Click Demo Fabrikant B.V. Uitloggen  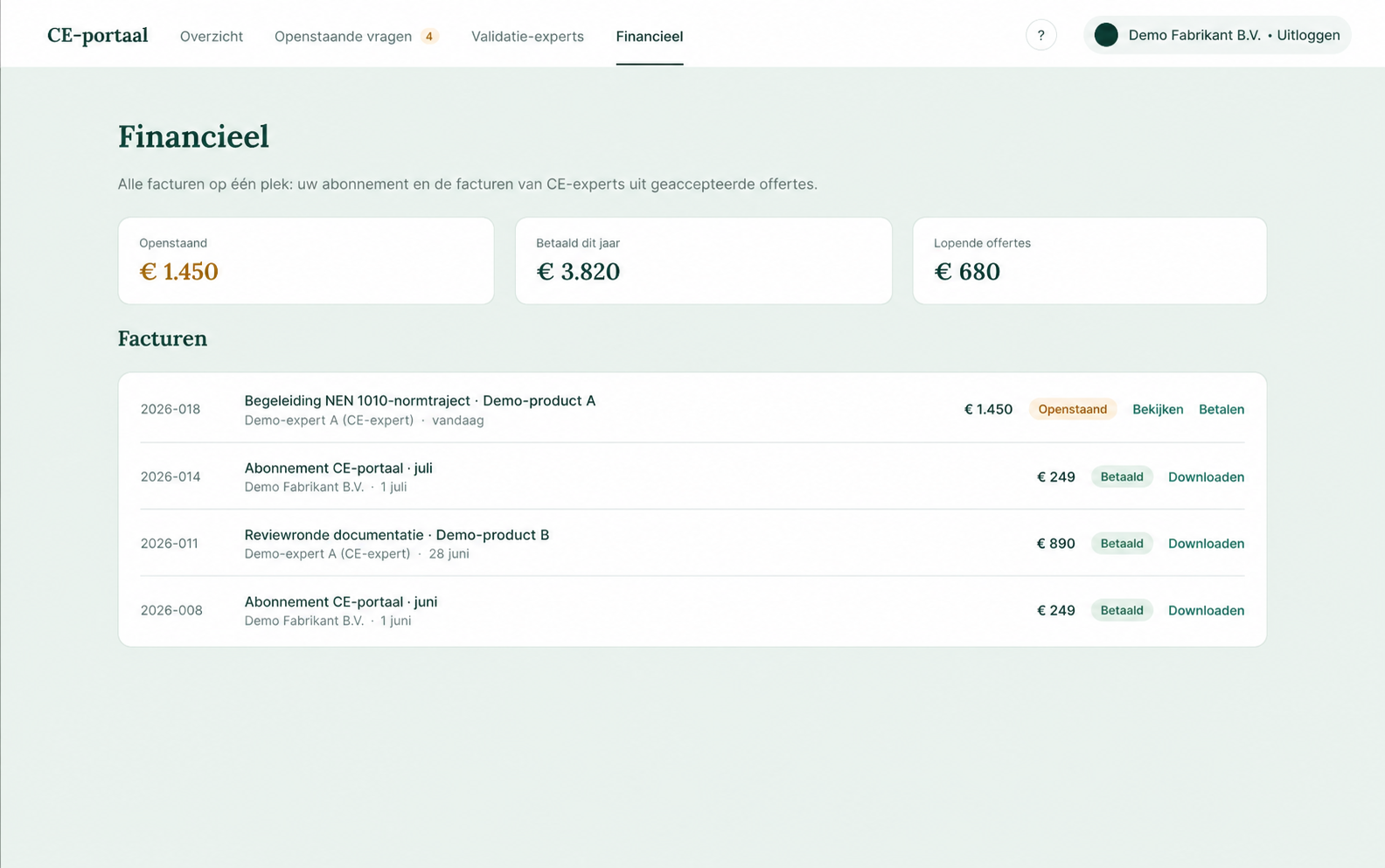click(x=1217, y=35)
